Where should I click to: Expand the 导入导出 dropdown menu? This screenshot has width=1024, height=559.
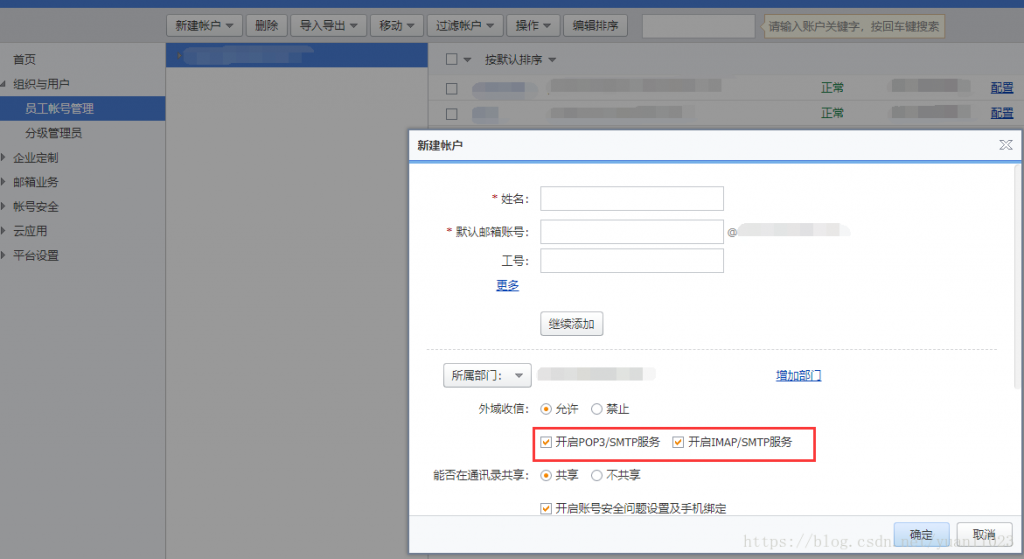[331, 25]
